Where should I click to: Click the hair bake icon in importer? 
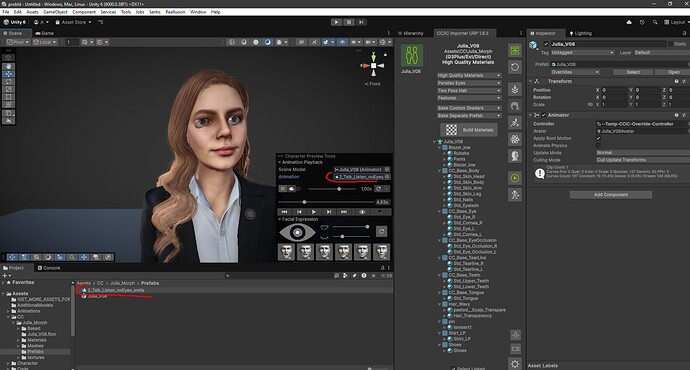[515, 106]
